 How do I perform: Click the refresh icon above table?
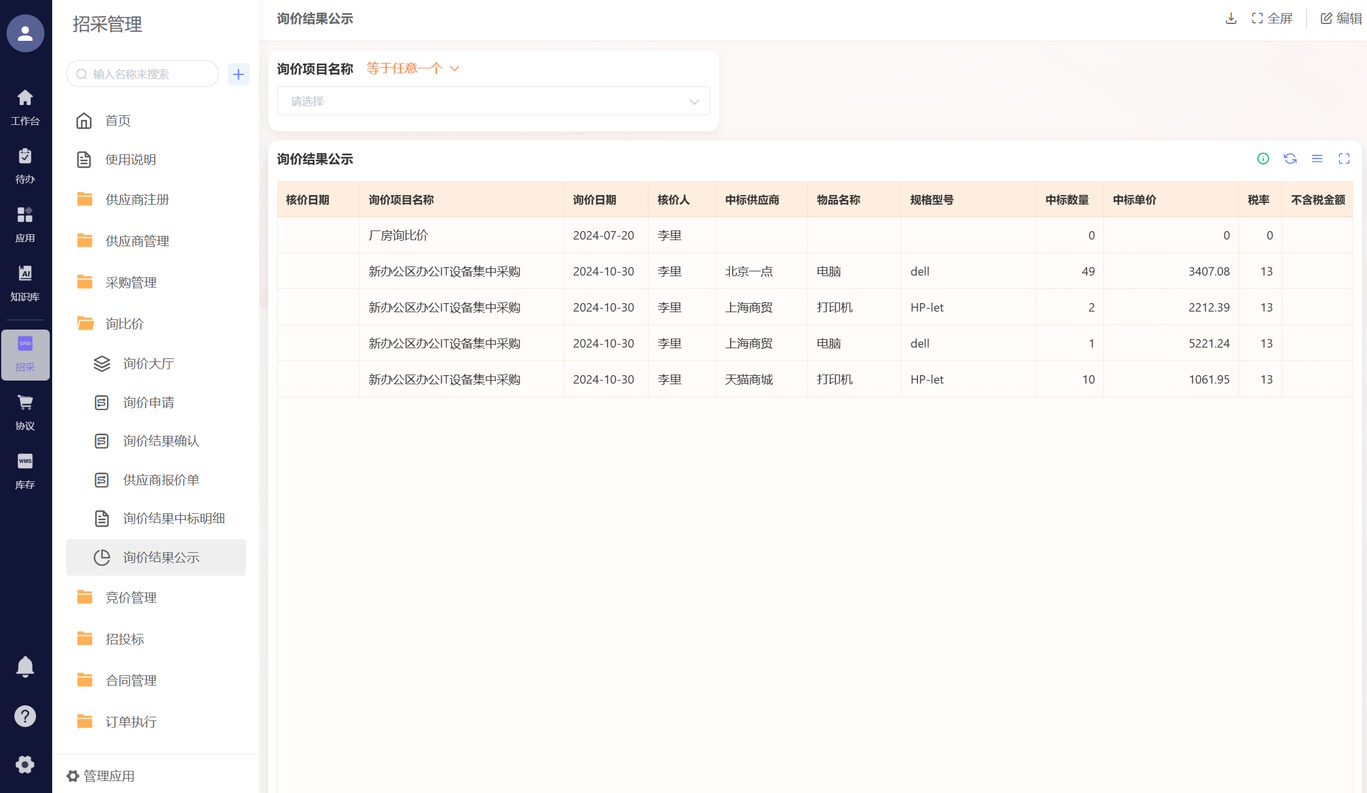pos(1290,159)
